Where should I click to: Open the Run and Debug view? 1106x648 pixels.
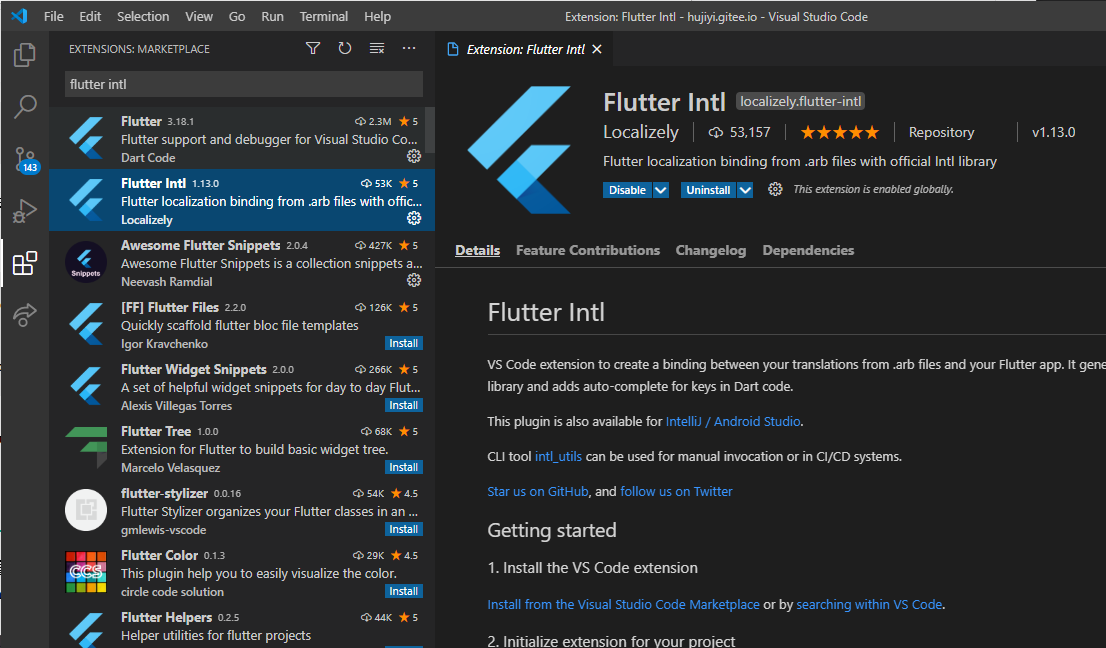[x=25, y=211]
